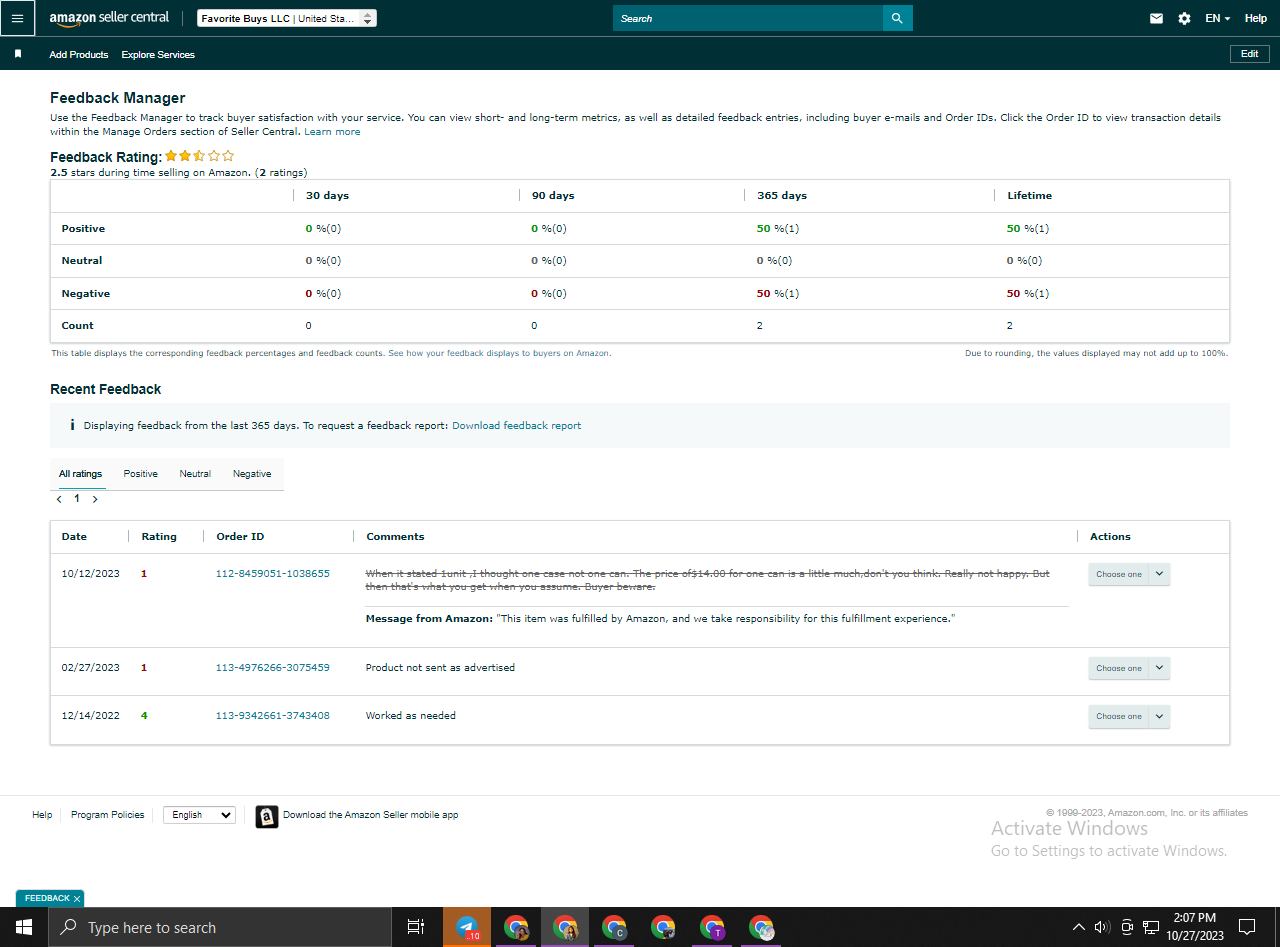Switch to the All ratings tab
The height and width of the screenshot is (947, 1280).
(80, 474)
